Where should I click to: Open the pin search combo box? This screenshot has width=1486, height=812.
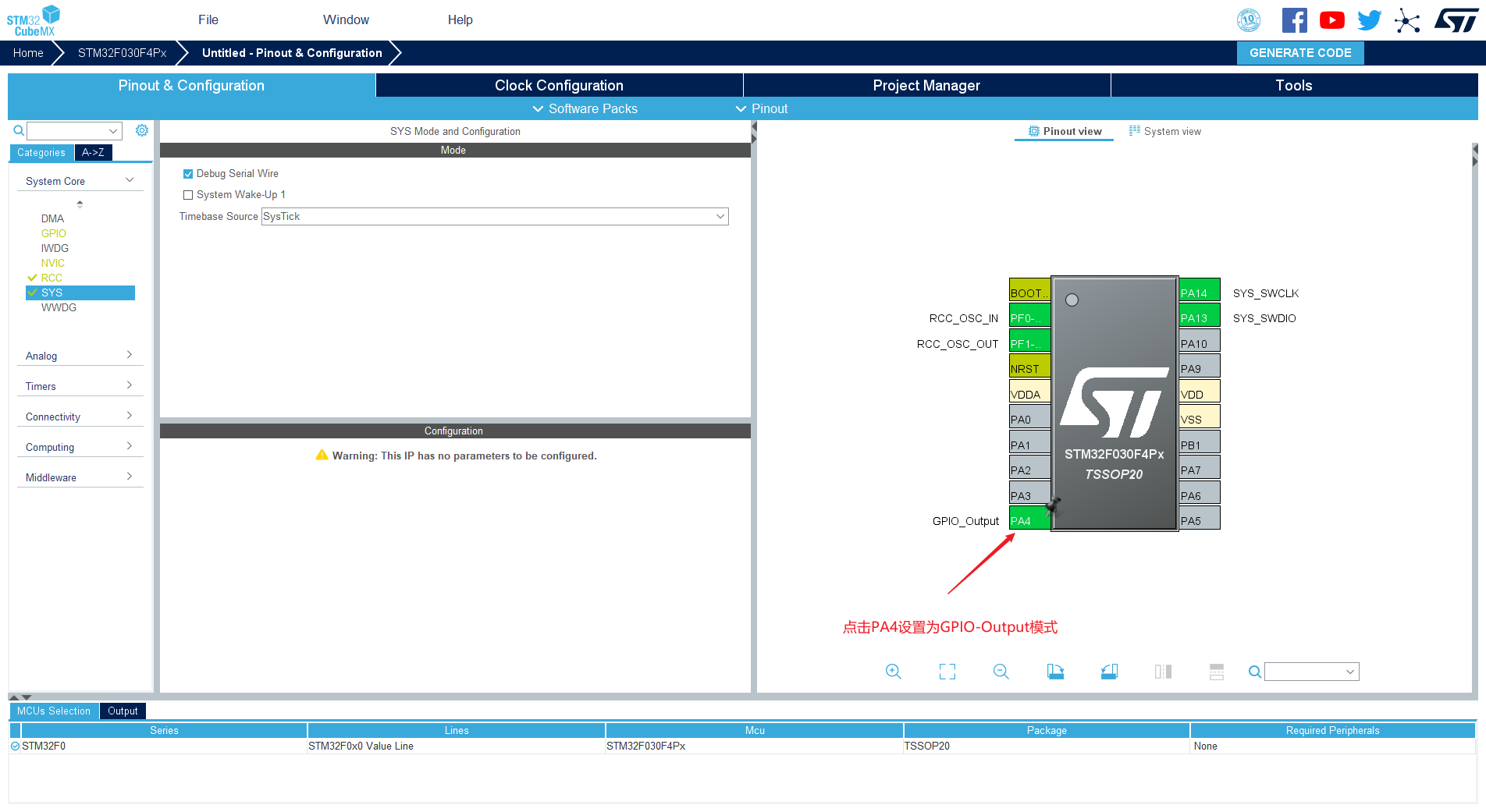click(x=1311, y=672)
